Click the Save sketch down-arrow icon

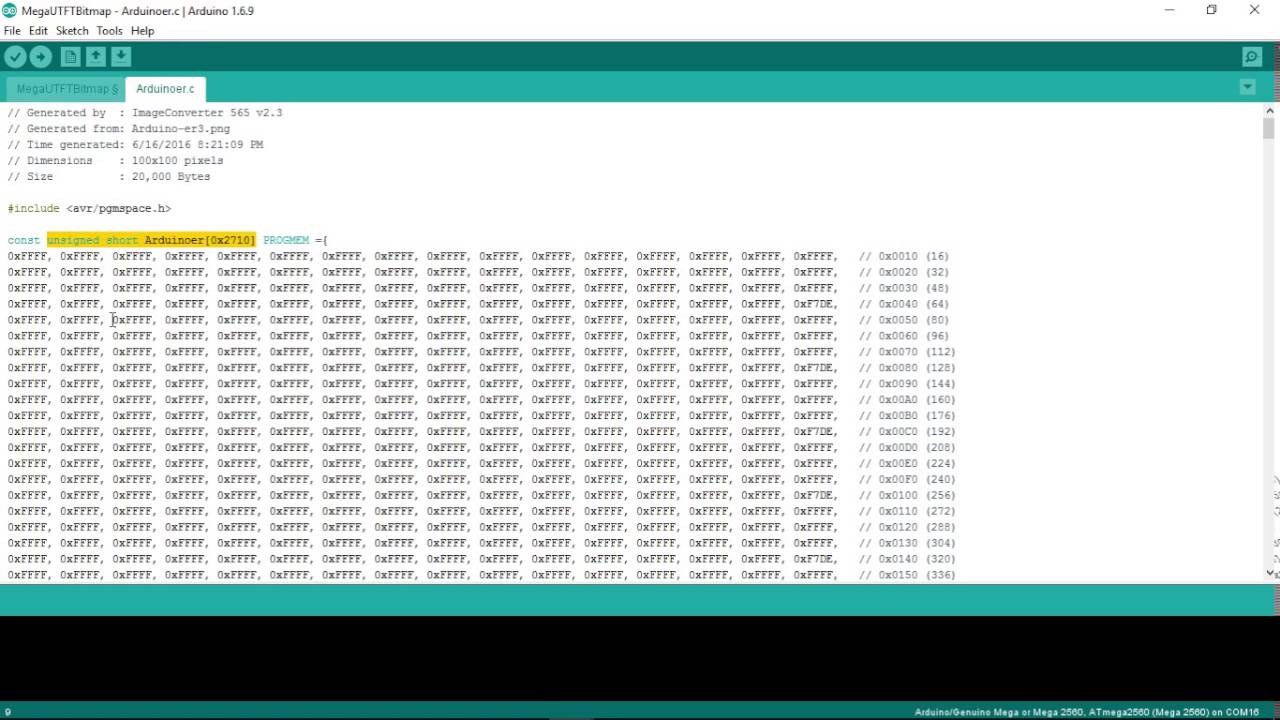tap(120, 57)
